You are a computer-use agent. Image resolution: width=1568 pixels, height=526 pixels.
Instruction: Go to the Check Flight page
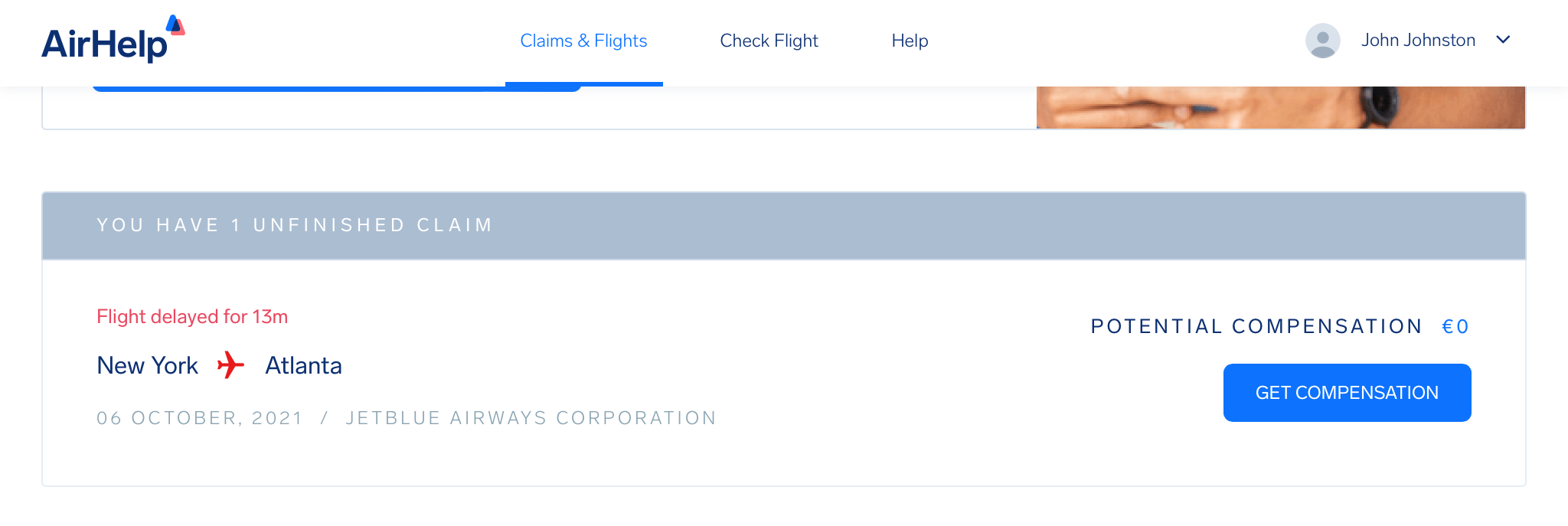click(x=769, y=41)
